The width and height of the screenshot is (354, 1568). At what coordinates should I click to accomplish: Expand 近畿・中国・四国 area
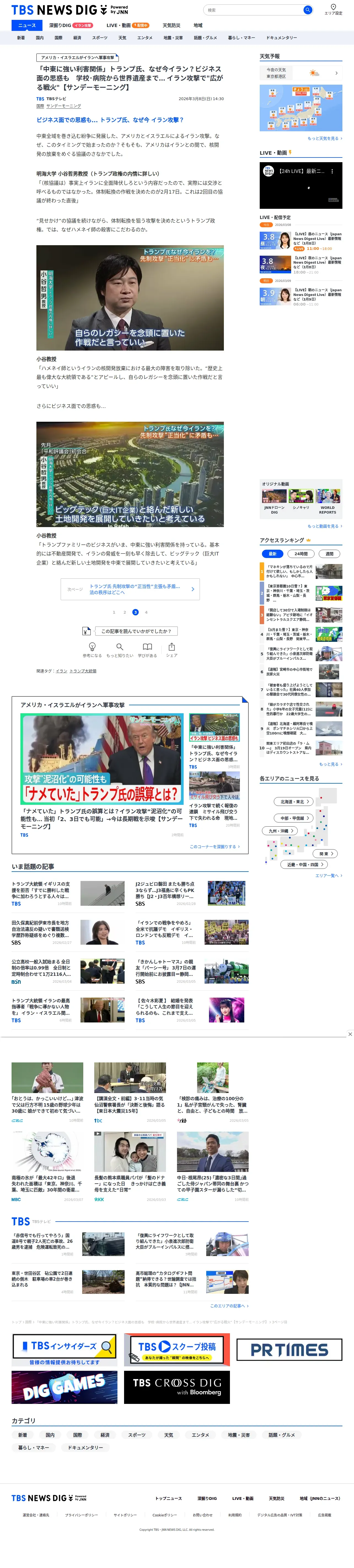(305, 864)
